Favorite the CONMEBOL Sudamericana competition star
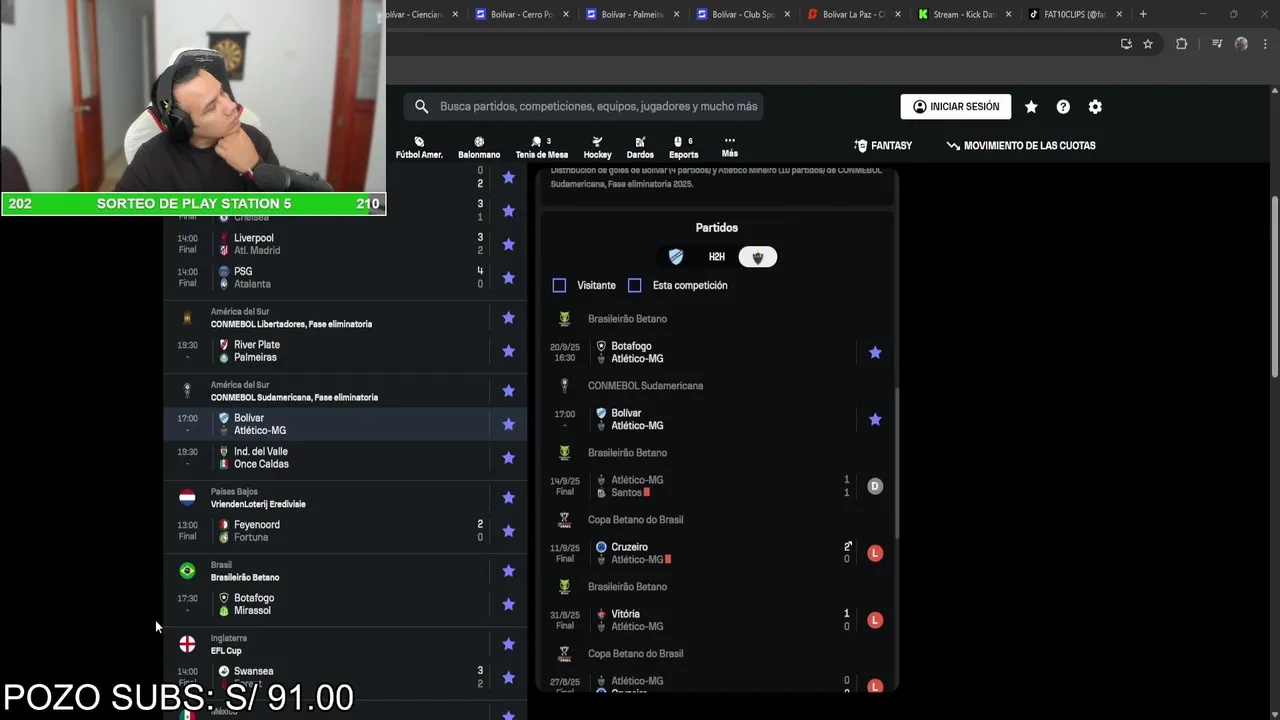This screenshot has width=1280, height=720. click(508, 391)
